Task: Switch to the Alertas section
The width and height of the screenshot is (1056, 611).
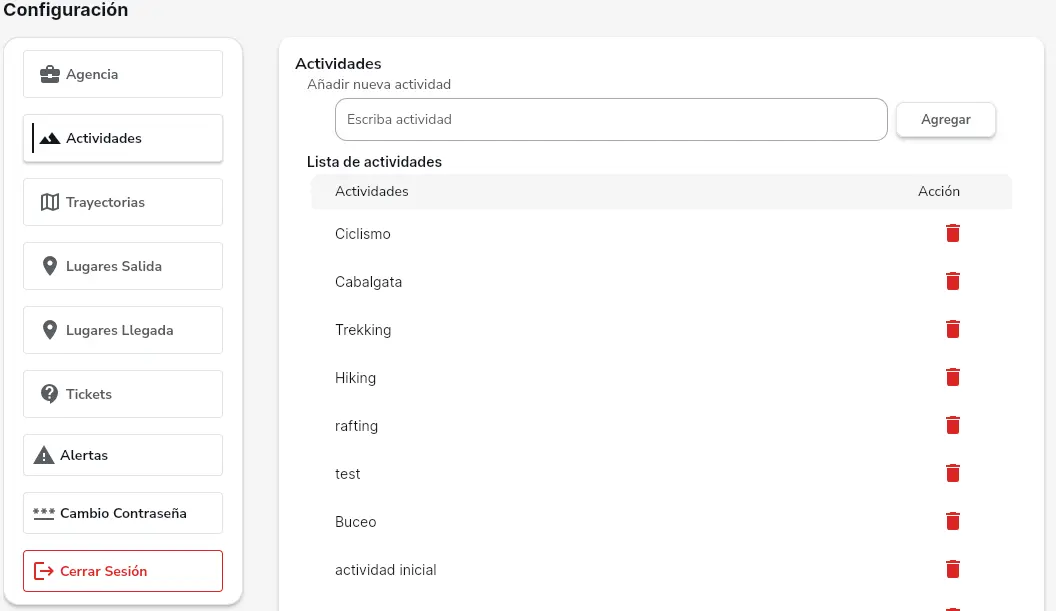Action: [122, 455]
